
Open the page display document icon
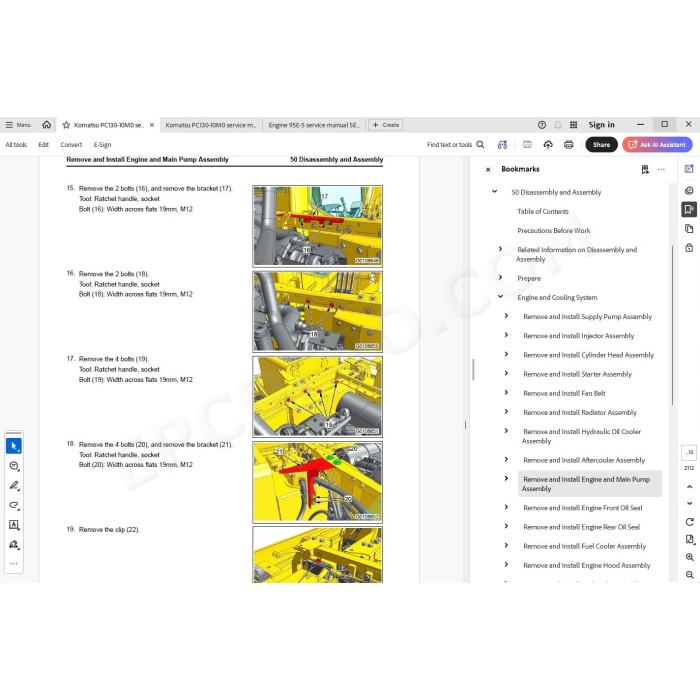690,539
